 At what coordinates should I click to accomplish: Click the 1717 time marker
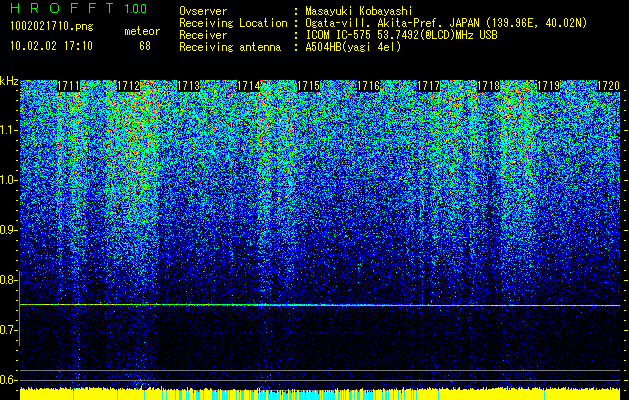coord(429,86)
